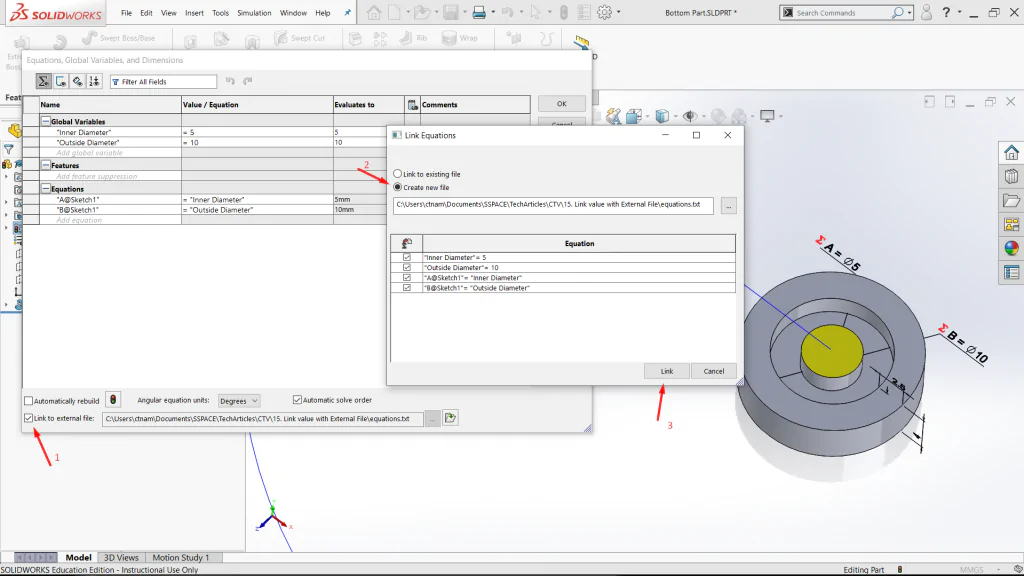Open the linked equations file icon
Screen dimensions: 1024x576
pos(450,418)
